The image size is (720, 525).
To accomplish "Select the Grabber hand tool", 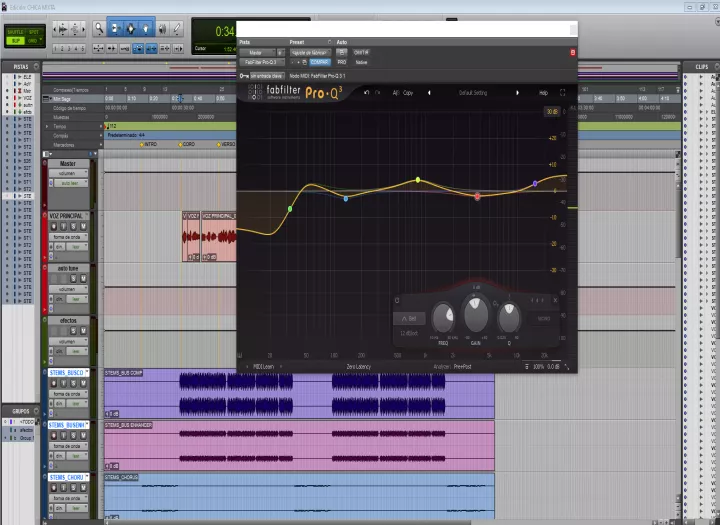I will tap(146, 28).
